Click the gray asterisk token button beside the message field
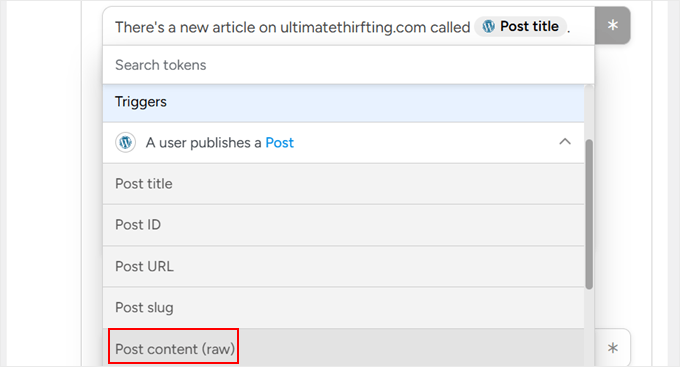680x367 pixels. coord(612,25)
